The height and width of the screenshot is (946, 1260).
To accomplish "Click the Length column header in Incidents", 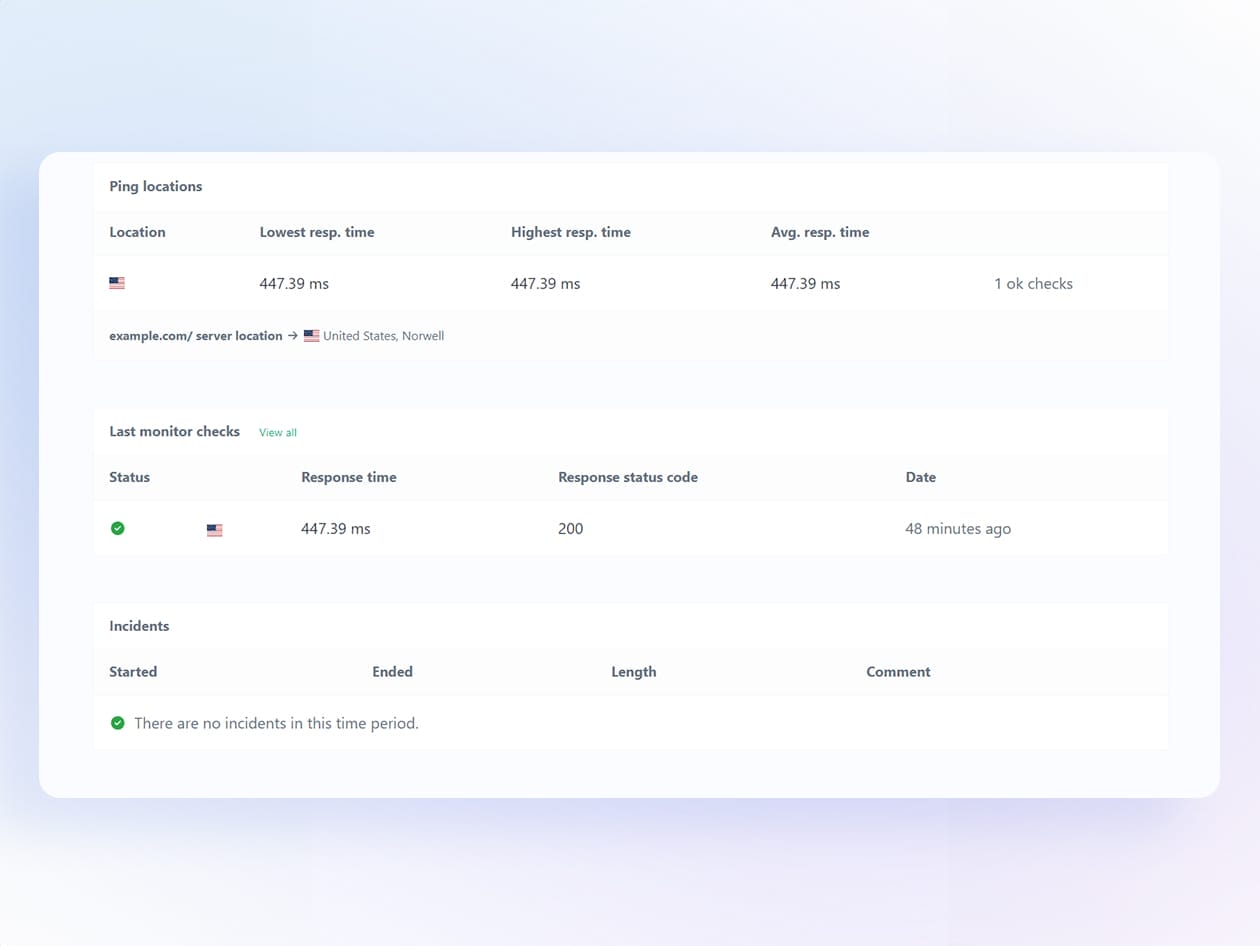I will pos(634,672).
